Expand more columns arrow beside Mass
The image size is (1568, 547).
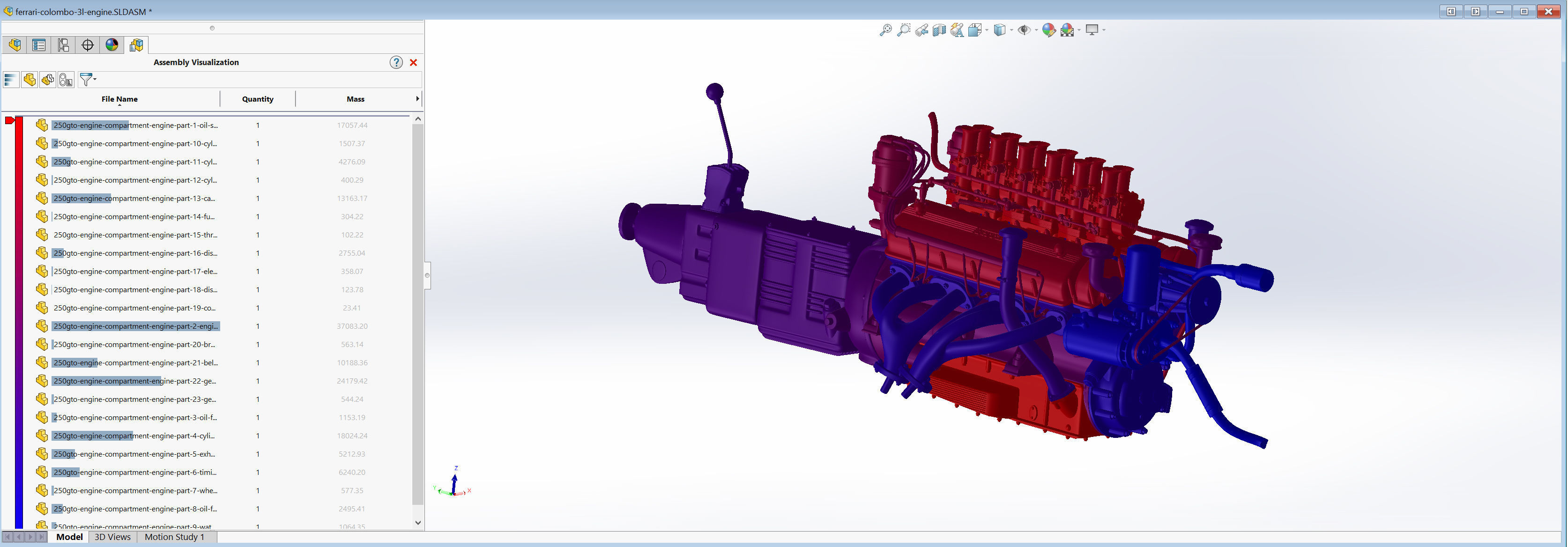(x=417, y=98)
